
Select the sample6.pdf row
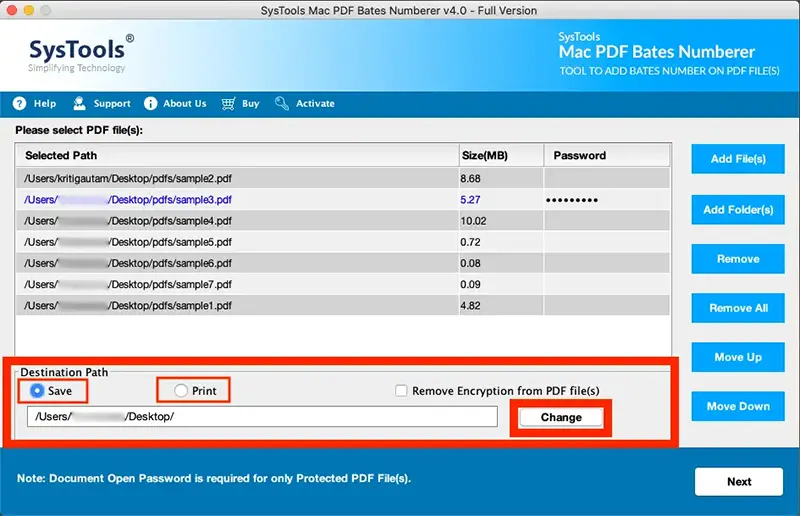point(343,263)
